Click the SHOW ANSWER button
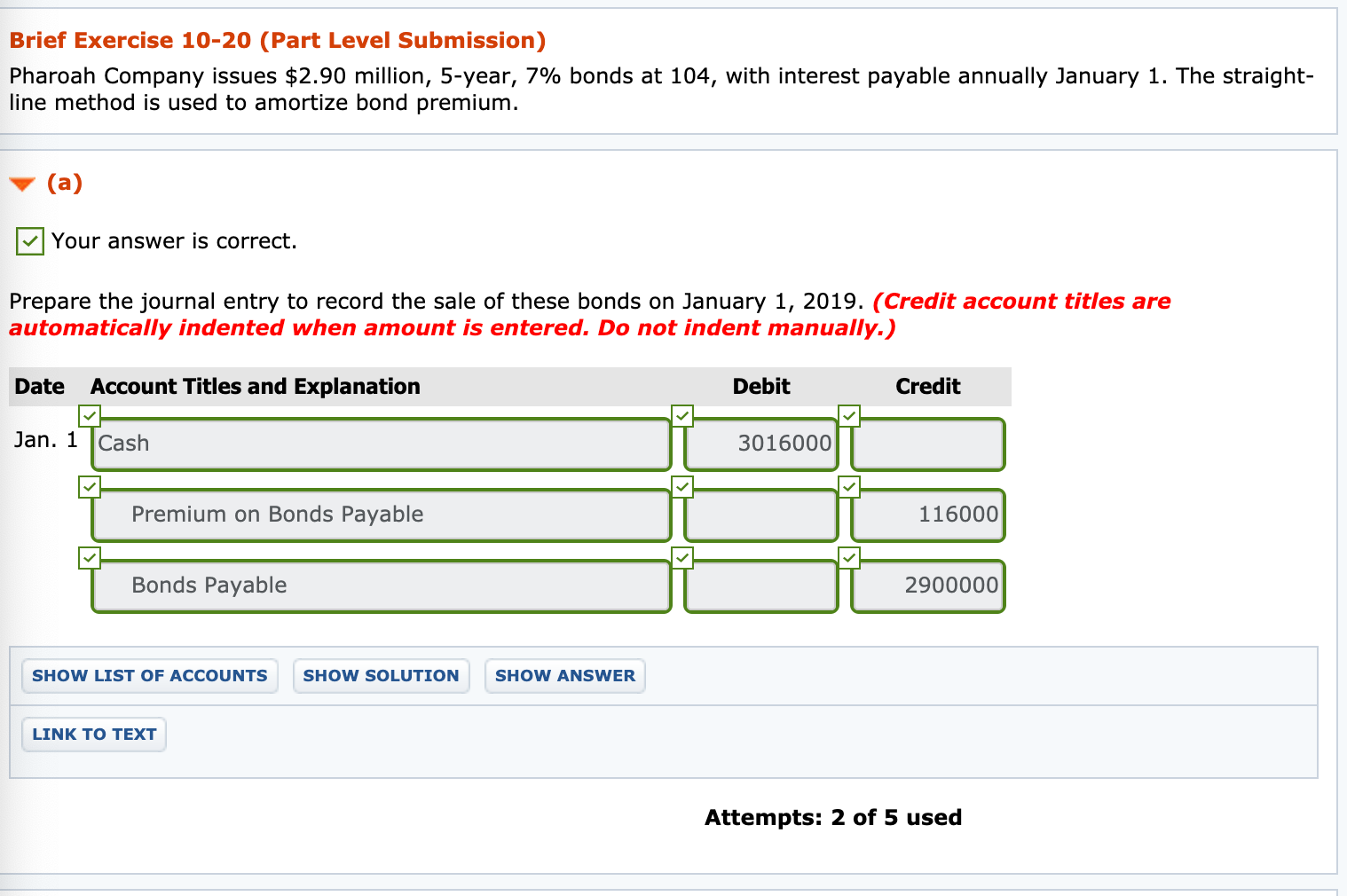The width and height of the screenshot is (1347, 896). click(565, 675)
